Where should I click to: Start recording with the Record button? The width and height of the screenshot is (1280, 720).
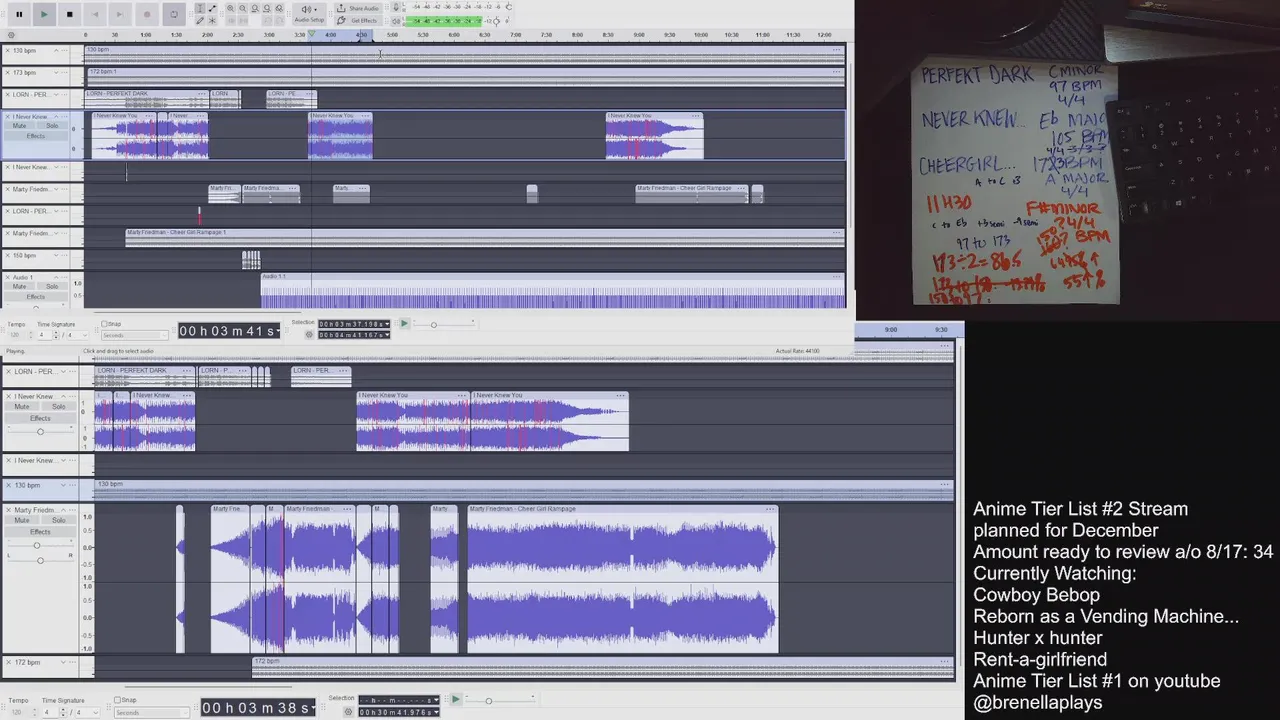click(147, 14)
